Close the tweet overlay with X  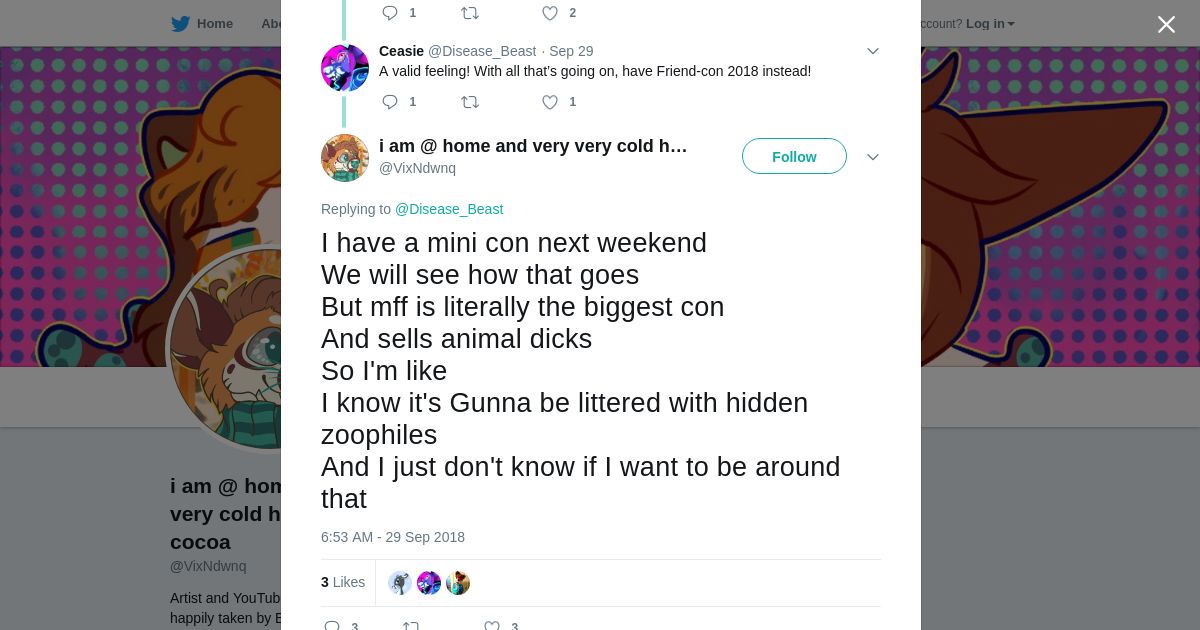pyautogui.click(x=1166, y=25)
